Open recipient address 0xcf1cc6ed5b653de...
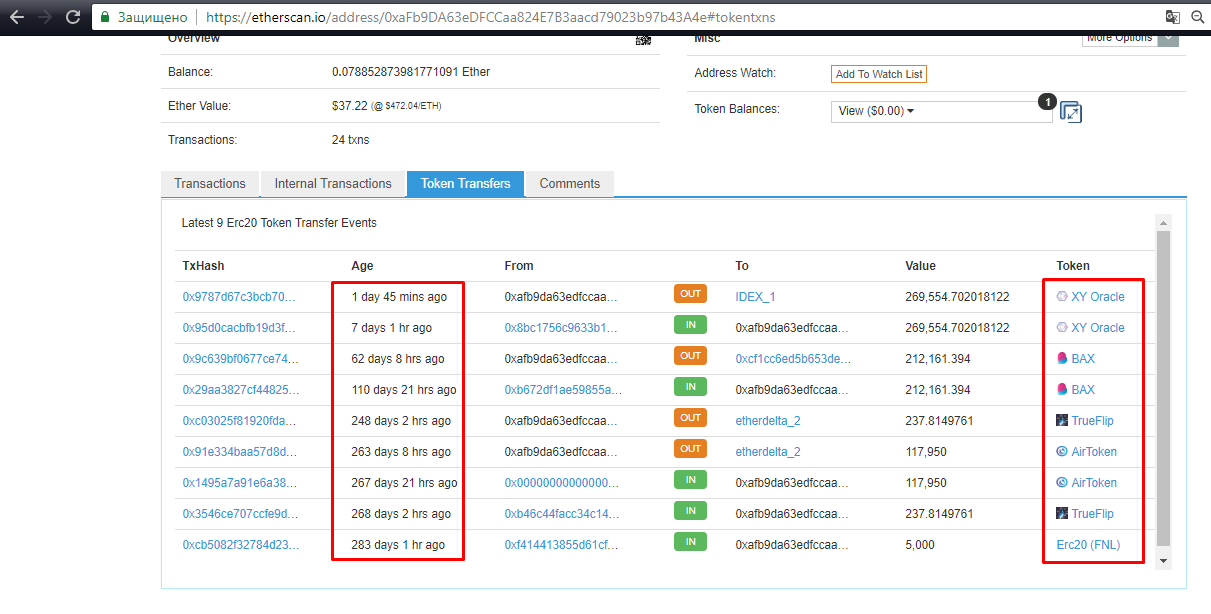1211x614 pixels. [x=793, y=359]
